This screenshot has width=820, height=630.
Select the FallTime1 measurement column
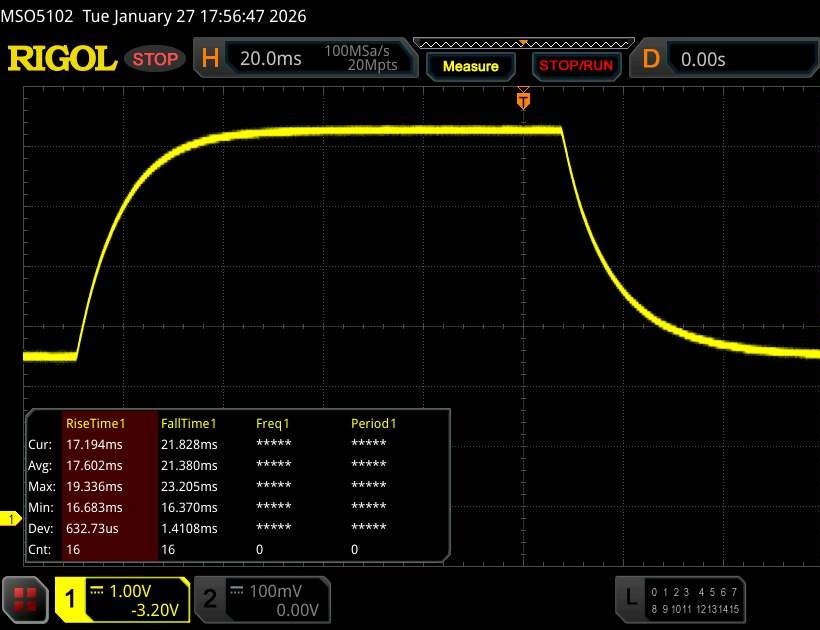coord(189,423)
